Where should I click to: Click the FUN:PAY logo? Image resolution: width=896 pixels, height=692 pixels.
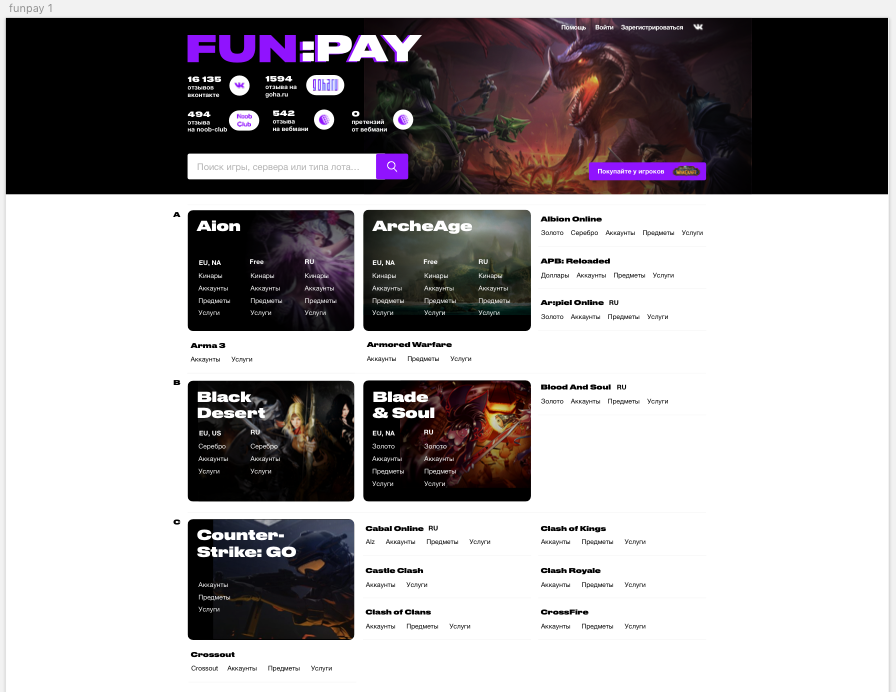pyautogui.click(x=304, y=48)
